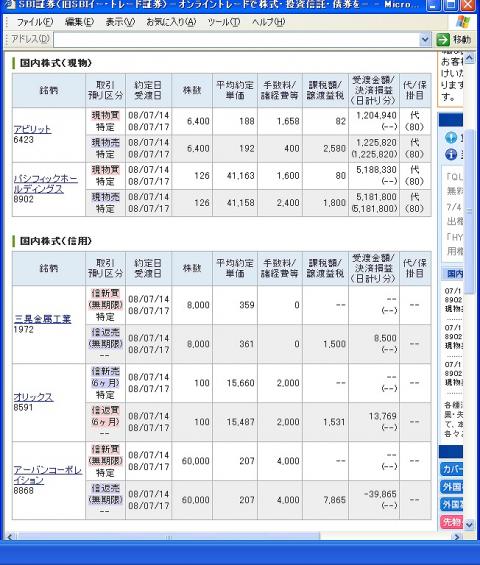Open the address bar dropdown arrow
The image size is (480, 565).
pyautogui.click(x=425, y=39)
